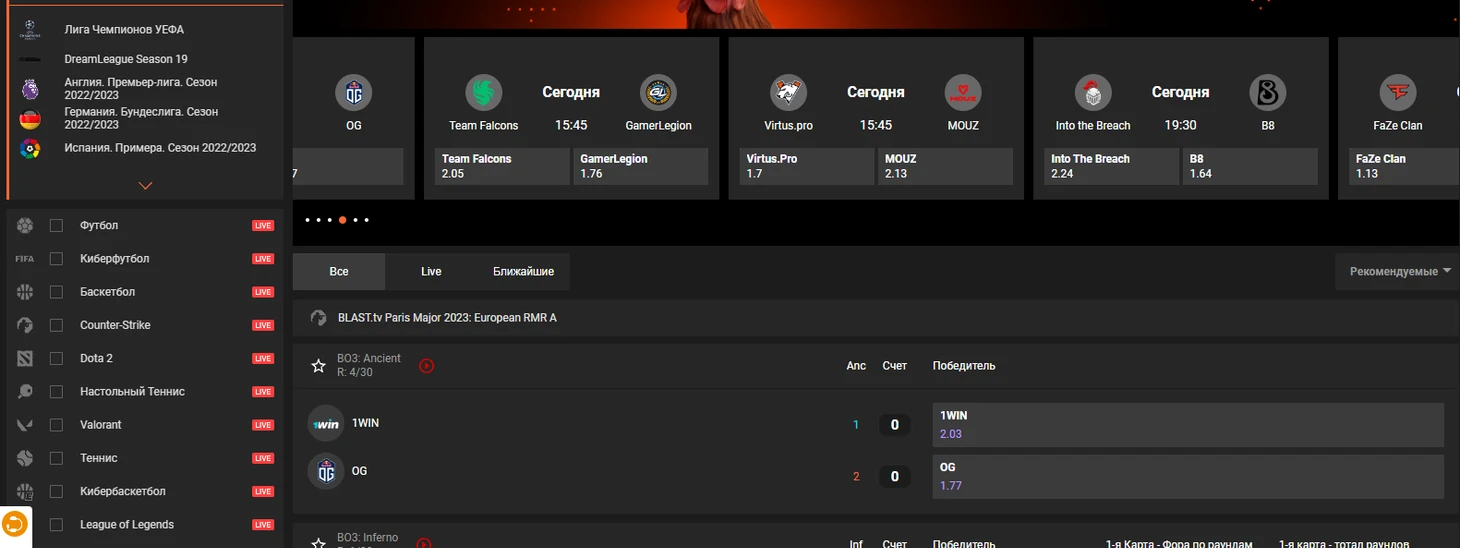Open Англия Премьер-лига 2022/2023
The width and height of the screenshot is (1460, 548).
pos(141,89)
